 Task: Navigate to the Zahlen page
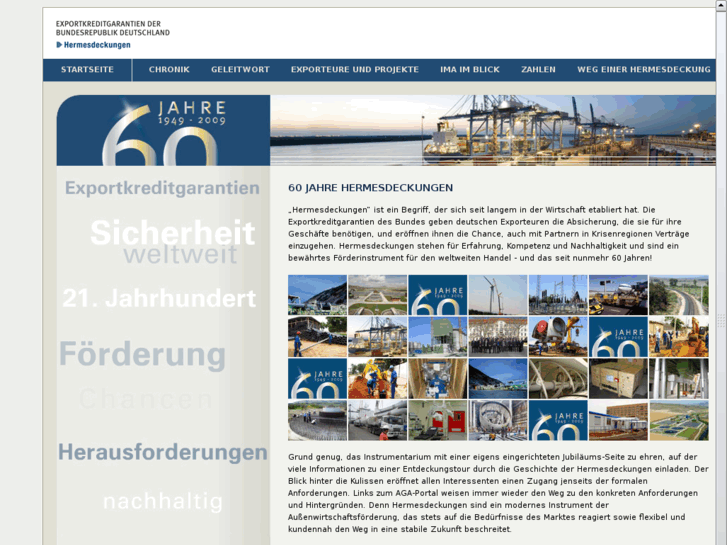point(538,70)
